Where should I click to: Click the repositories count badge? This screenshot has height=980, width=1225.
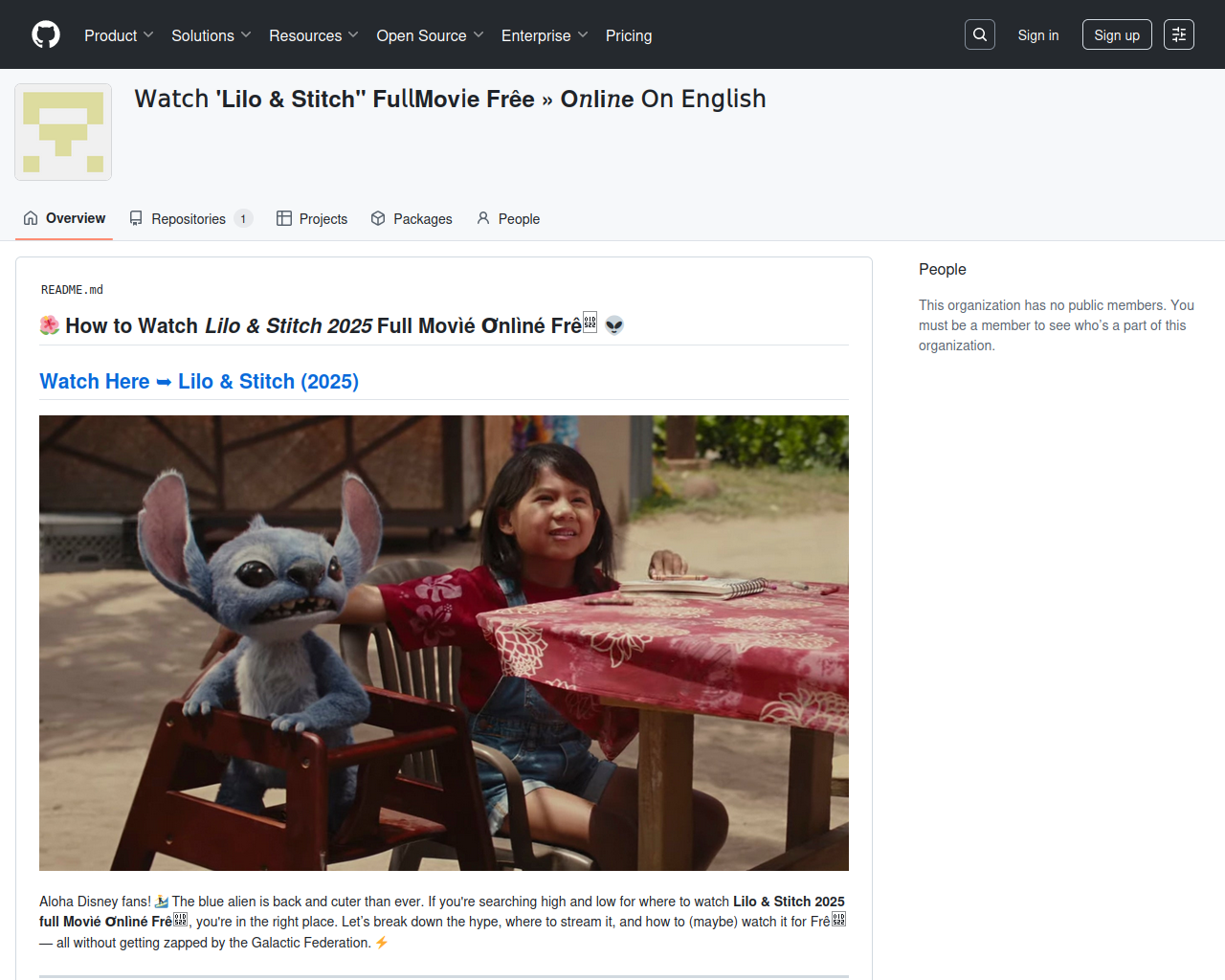pyautogui.click(x=243, y=219)
